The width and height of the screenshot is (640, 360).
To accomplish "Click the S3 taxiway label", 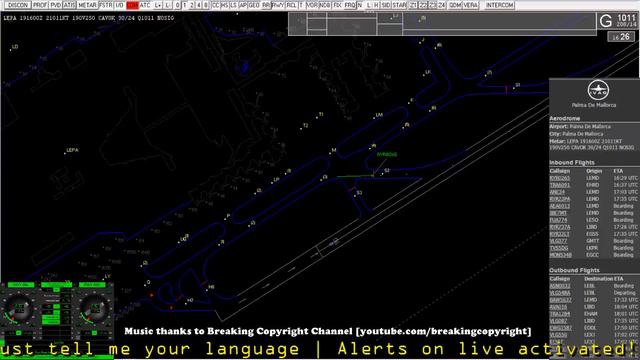I will [x=359, y=193].
